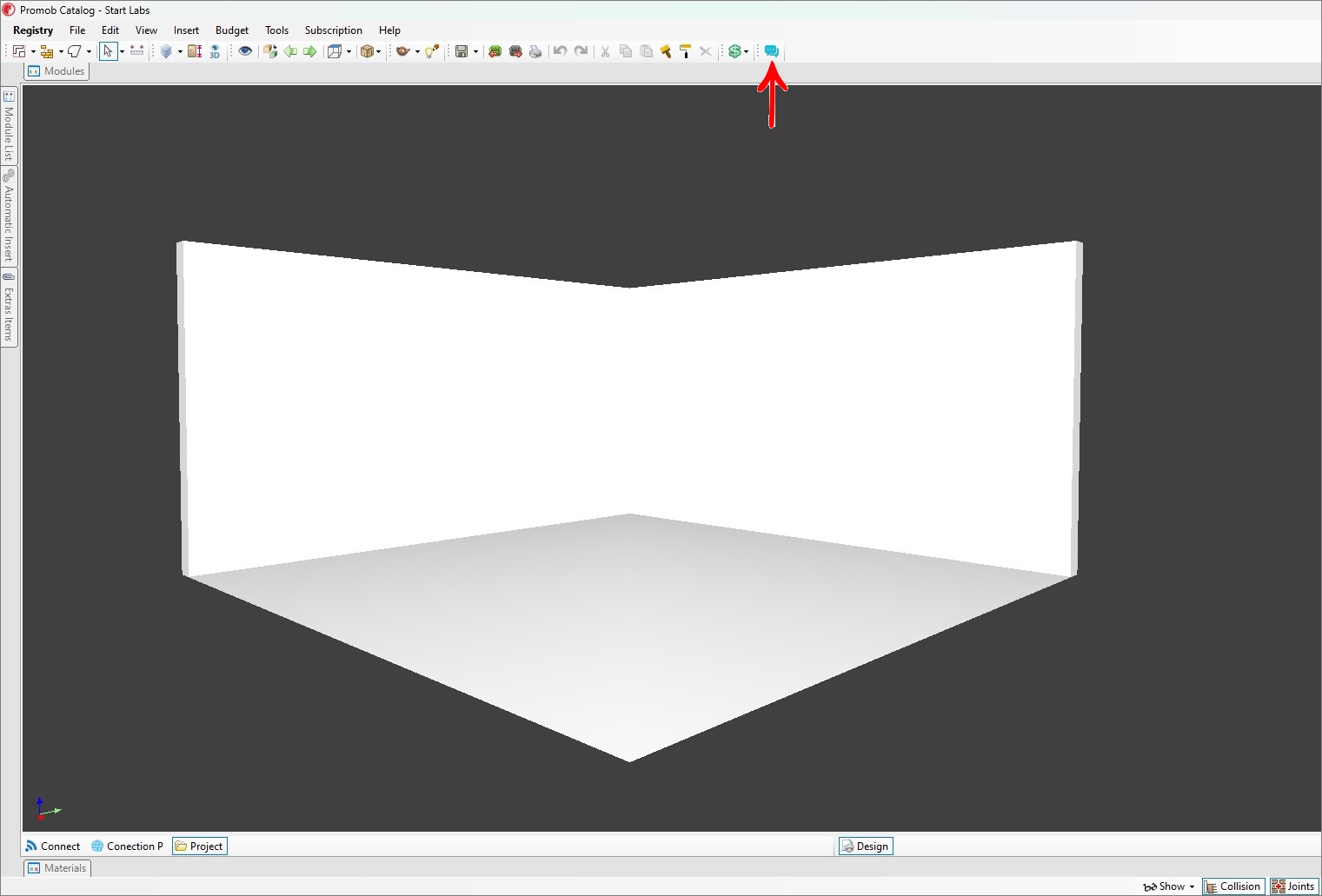Viewport: 1322px width, 896px height.
Task: Expand the layers icon dropdown arrow
Action: [180, 51]
